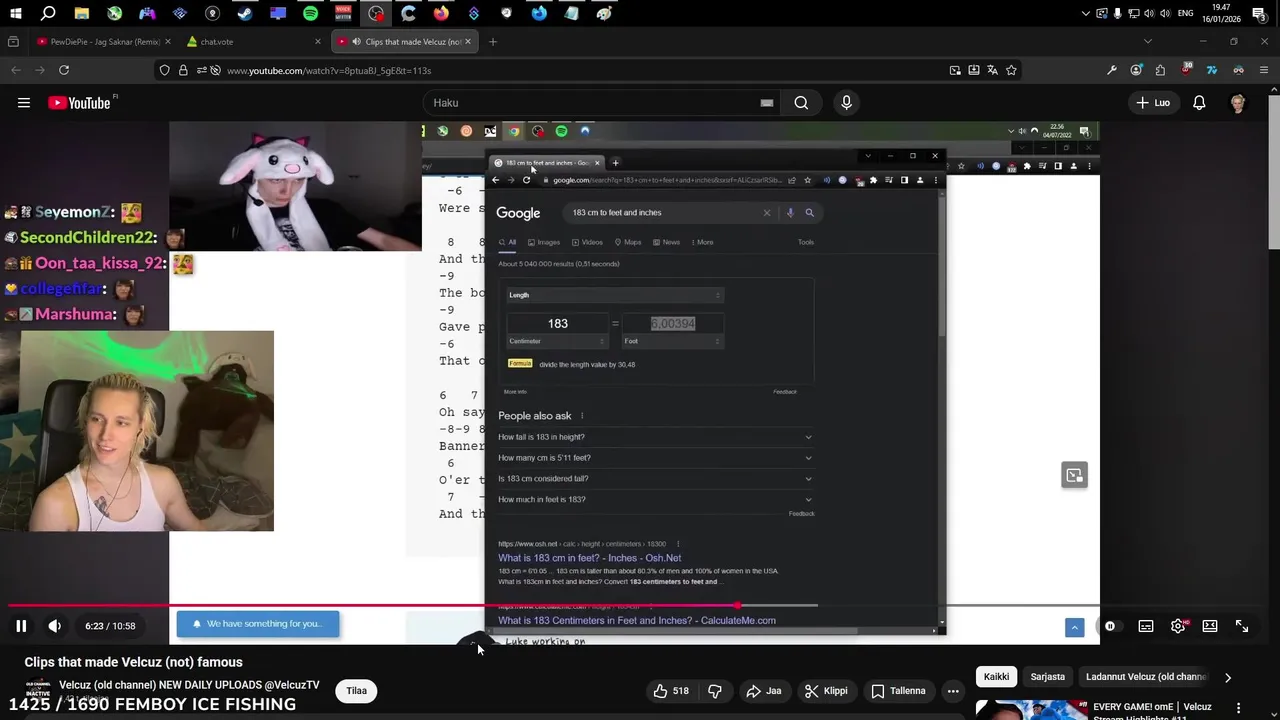Share the video with Jaa
The image size is (1280, 720).
click(764, 691)
